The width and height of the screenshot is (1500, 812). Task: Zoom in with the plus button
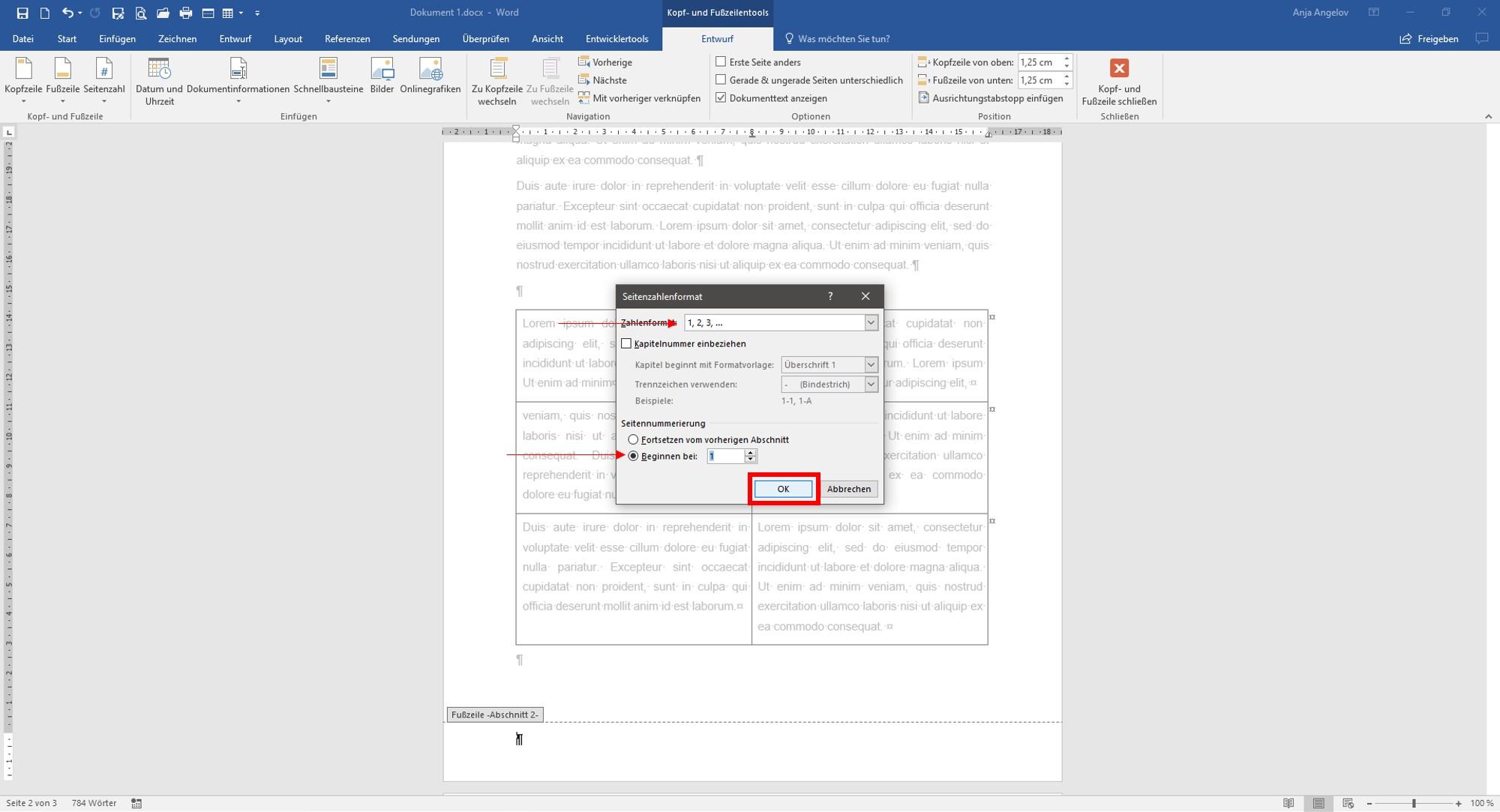pos(1458,803)
